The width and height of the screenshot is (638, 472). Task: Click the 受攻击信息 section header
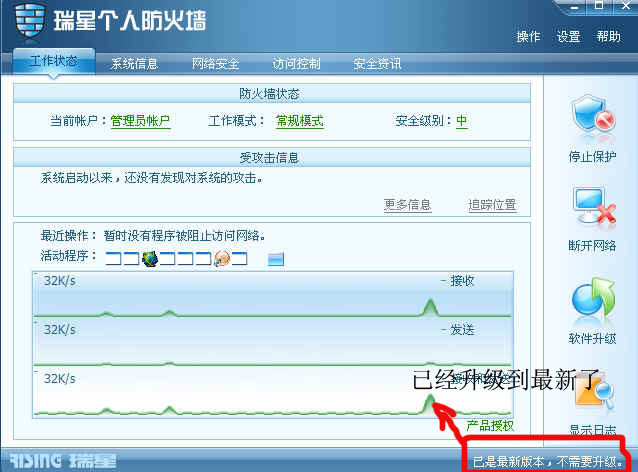272,157
